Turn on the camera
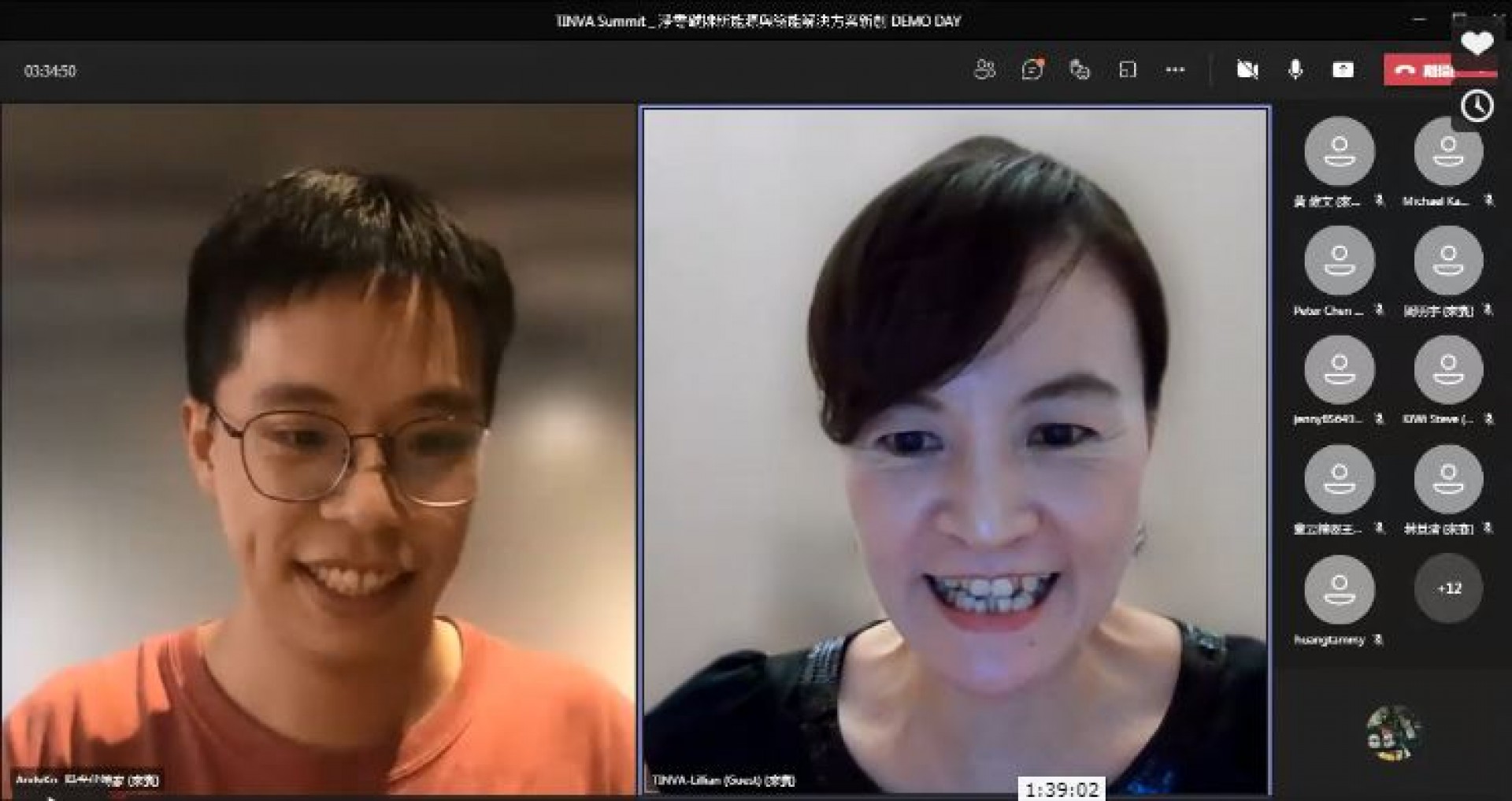1512x801 pixels. pyautogui.click(x=1247, y=70)
